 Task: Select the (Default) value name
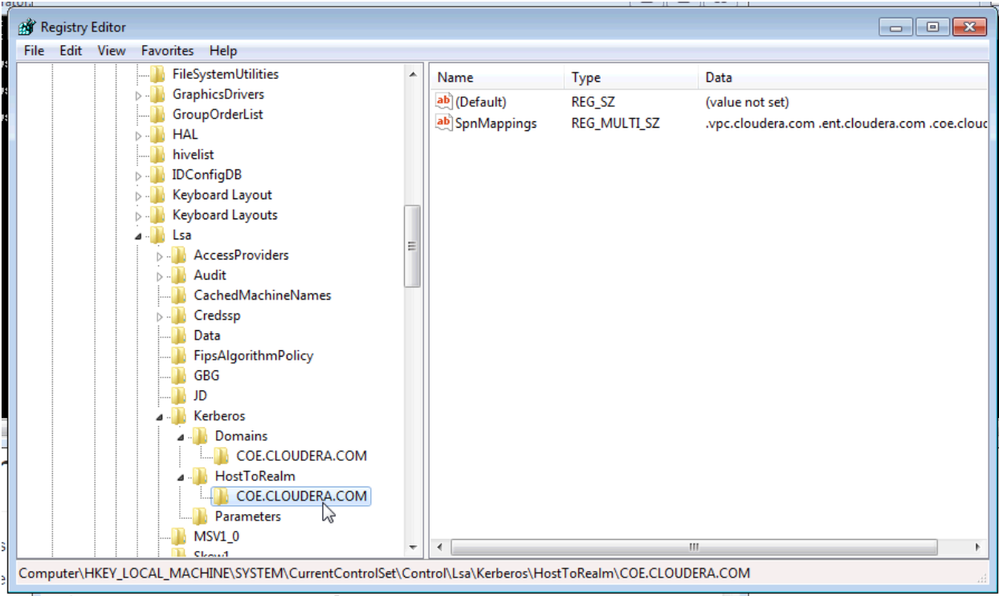click(481, 102)
